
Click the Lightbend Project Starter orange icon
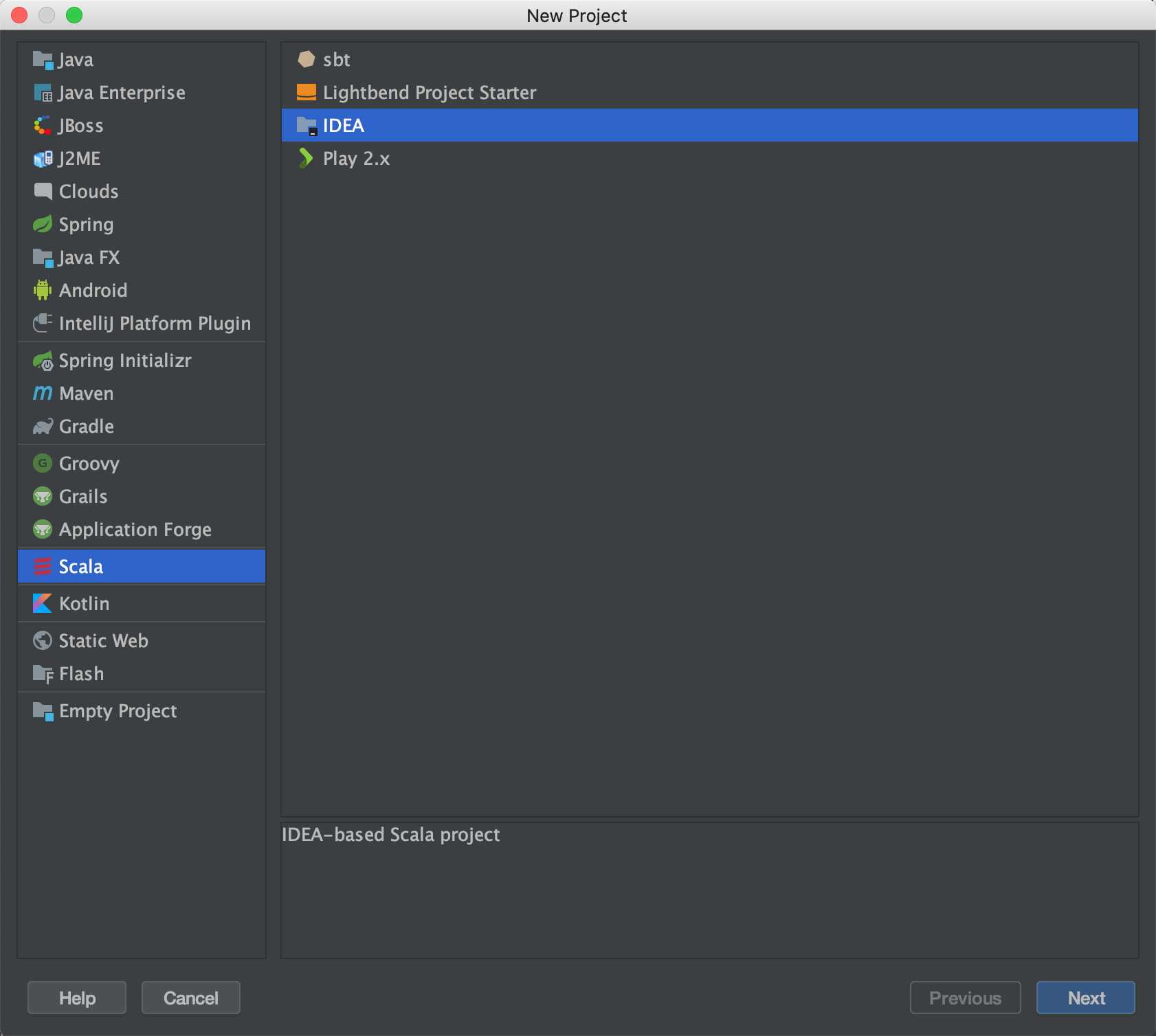307,93
